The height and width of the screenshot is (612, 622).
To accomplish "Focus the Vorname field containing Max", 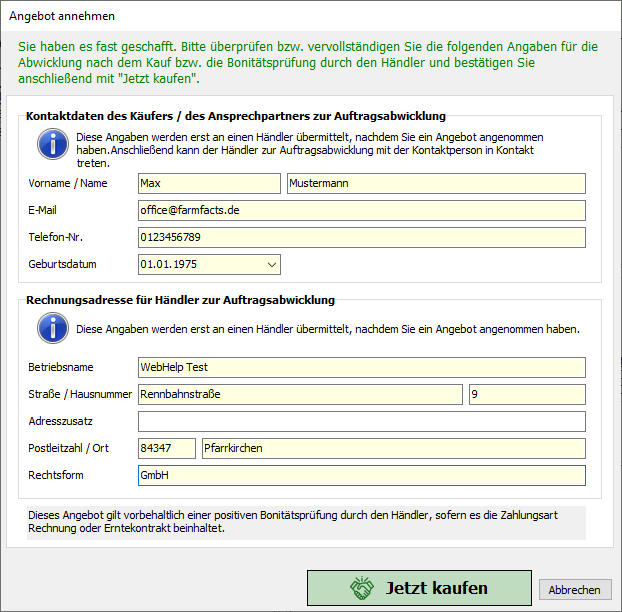I will [209, 183].
